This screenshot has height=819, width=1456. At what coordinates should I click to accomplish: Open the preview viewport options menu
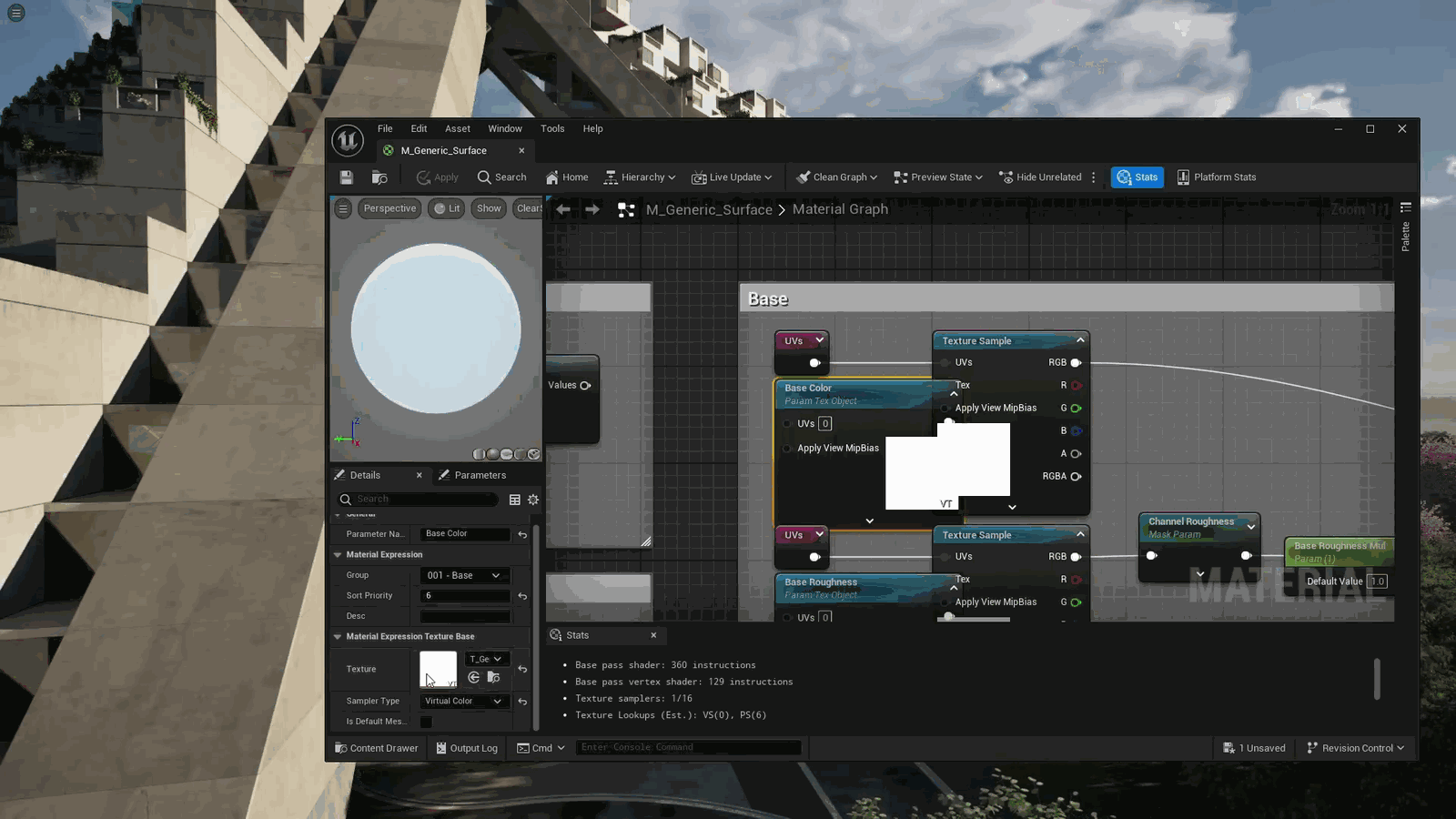click(343, 208)
